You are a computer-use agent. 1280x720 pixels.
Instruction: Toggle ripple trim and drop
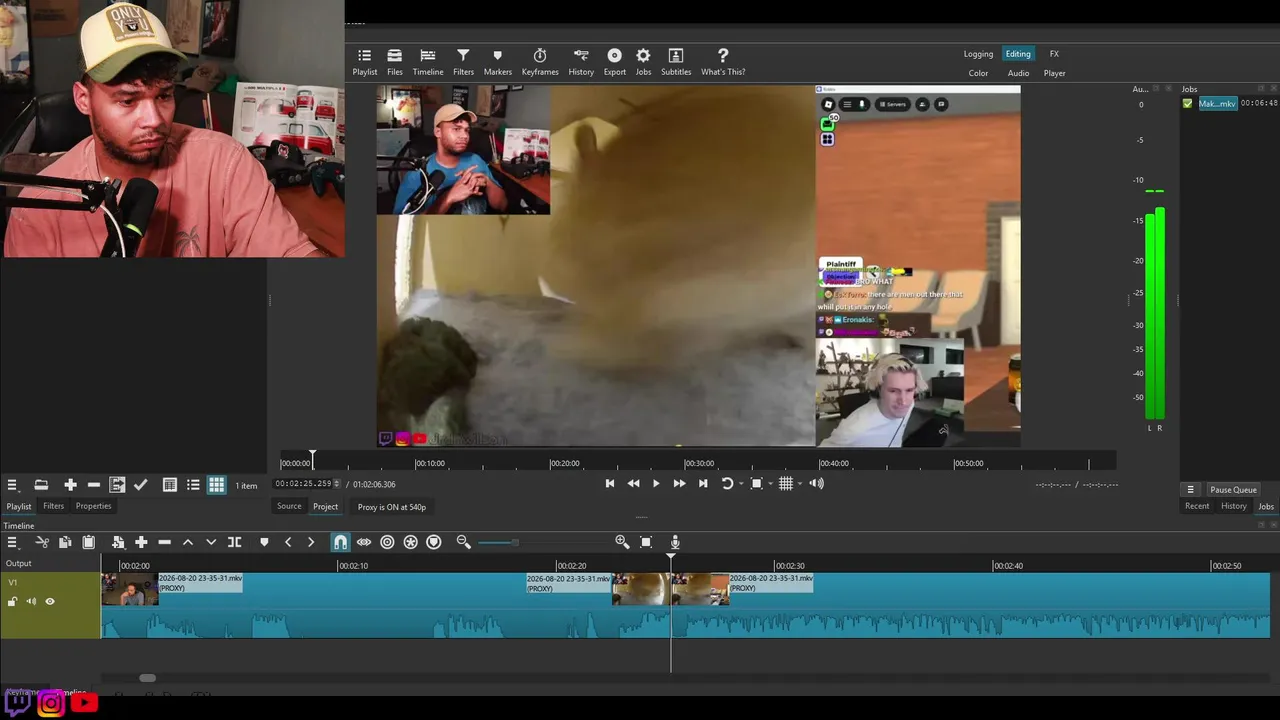point(387,542)
